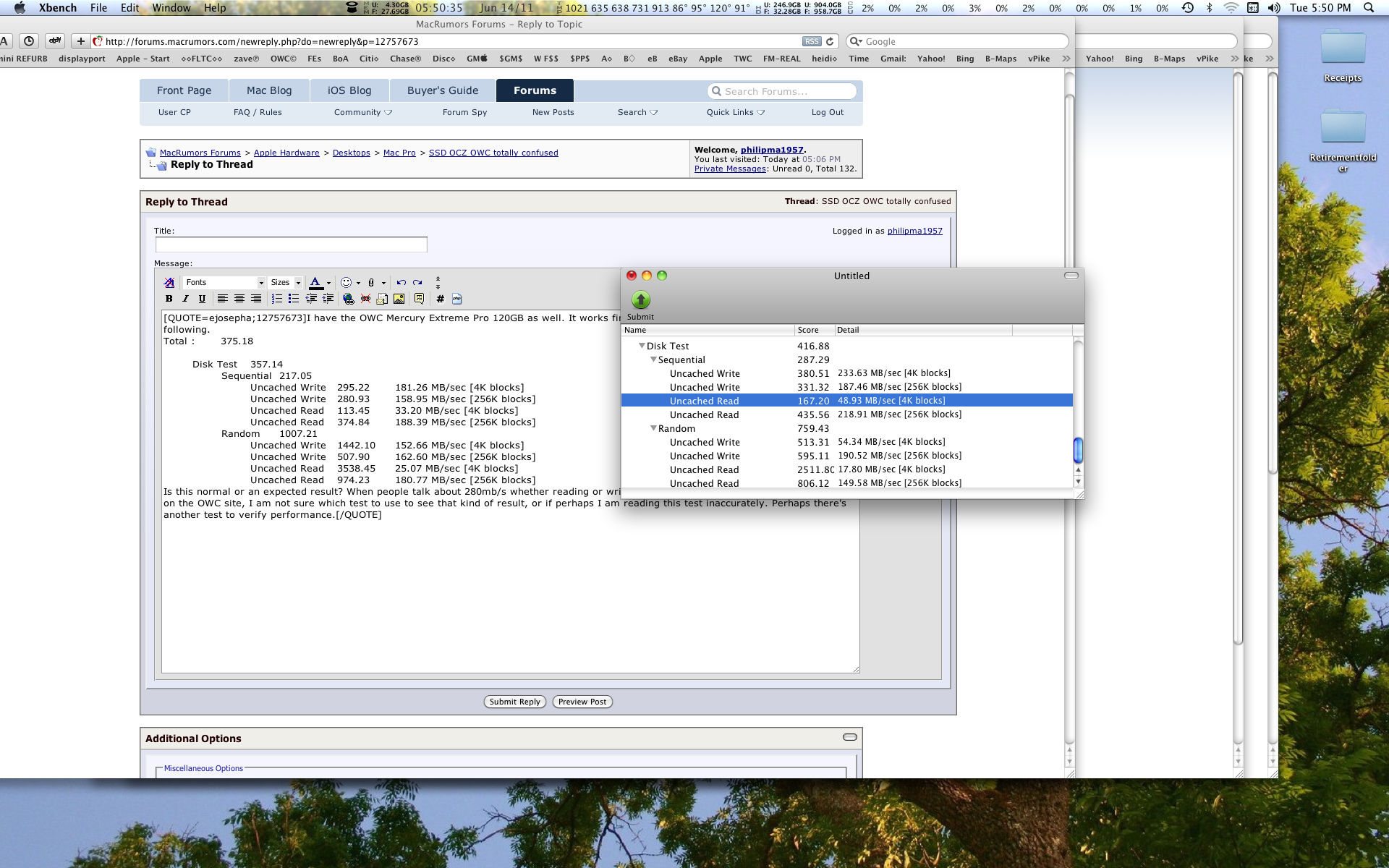Click the Insert Link globe icon
Image resolution: width=1389 pixels, height=868 pixels.
pyautogui.click(x=349, y=299)
